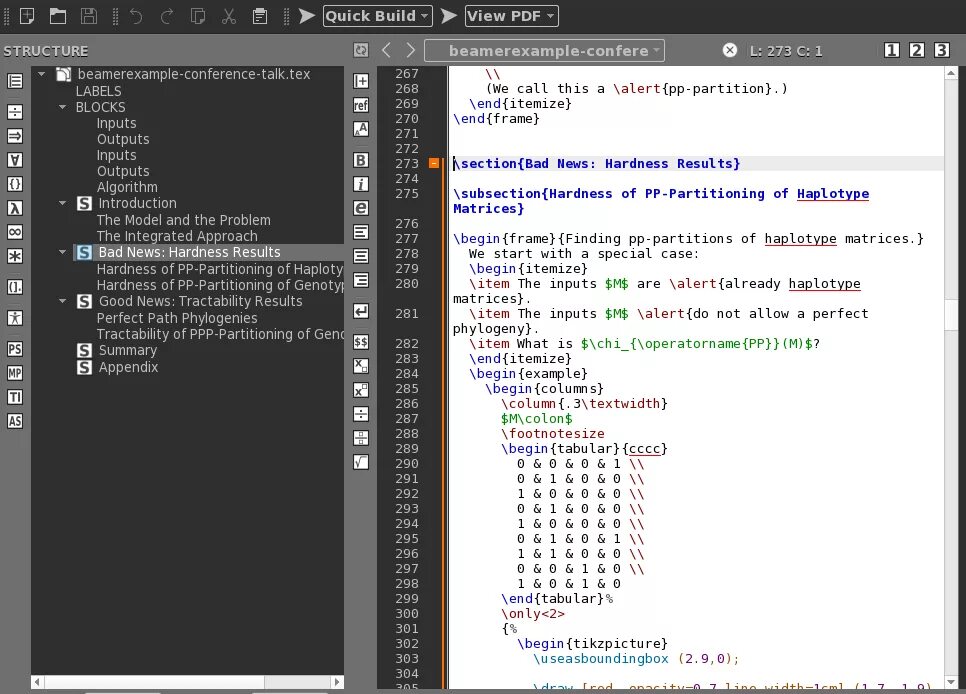The image size is (966, 694).
Task: Redo the last undone edit
Action: point(167,16)
